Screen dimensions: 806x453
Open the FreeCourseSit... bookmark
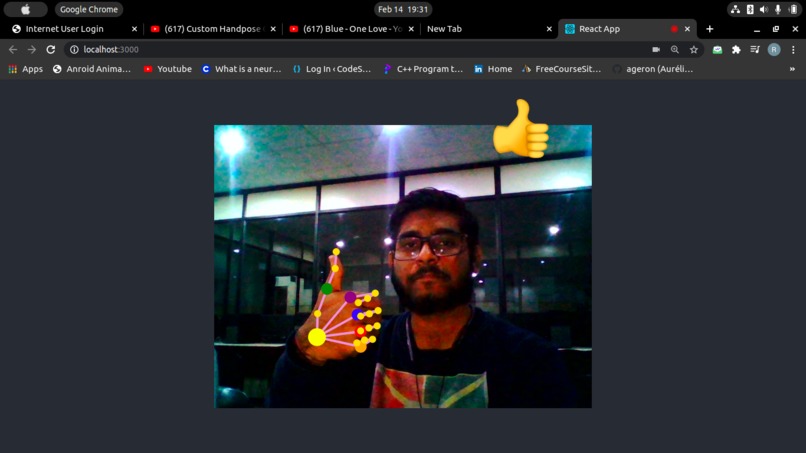click(561, 69)
